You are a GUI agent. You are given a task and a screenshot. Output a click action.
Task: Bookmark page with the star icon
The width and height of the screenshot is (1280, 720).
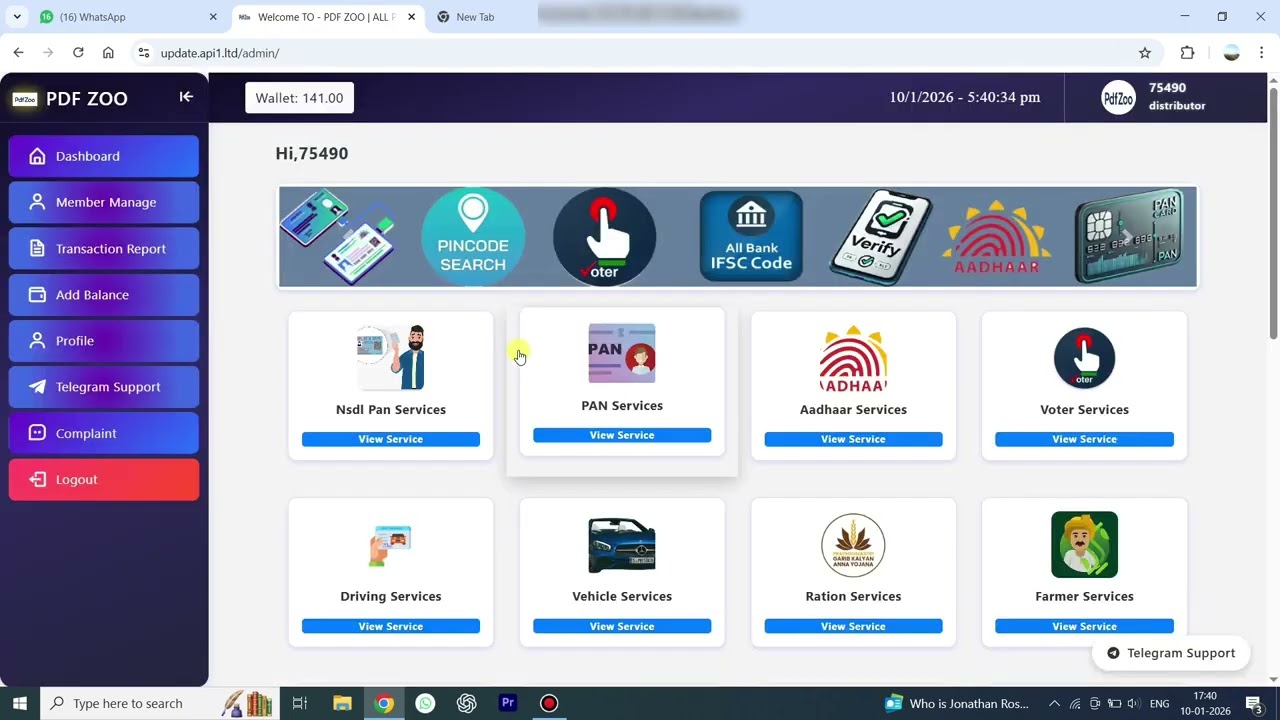(x=1145, y=53)
